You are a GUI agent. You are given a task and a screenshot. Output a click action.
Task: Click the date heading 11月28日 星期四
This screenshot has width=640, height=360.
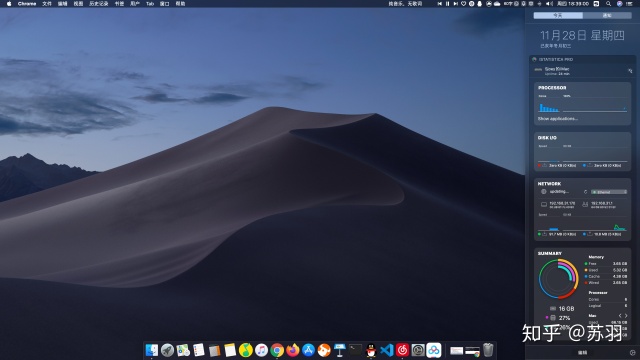[582, 36]
